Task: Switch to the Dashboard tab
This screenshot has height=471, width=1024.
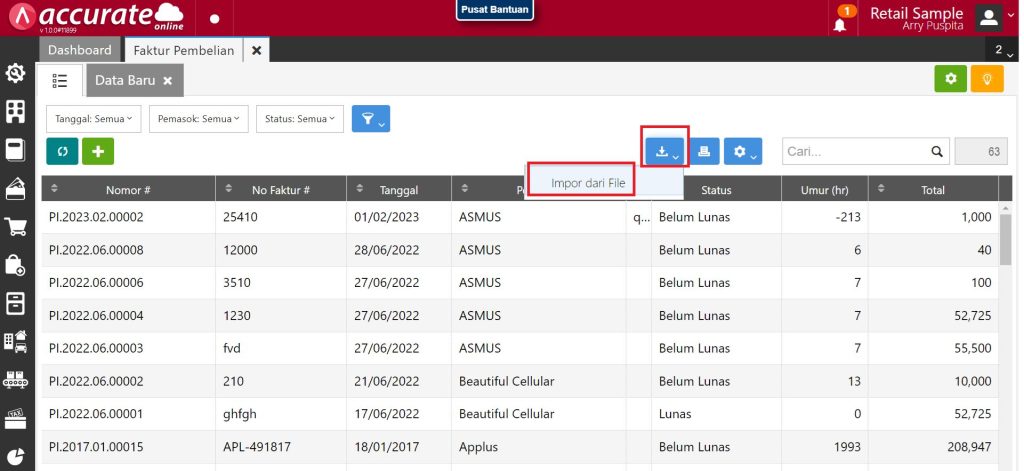Action: (80, 50)
